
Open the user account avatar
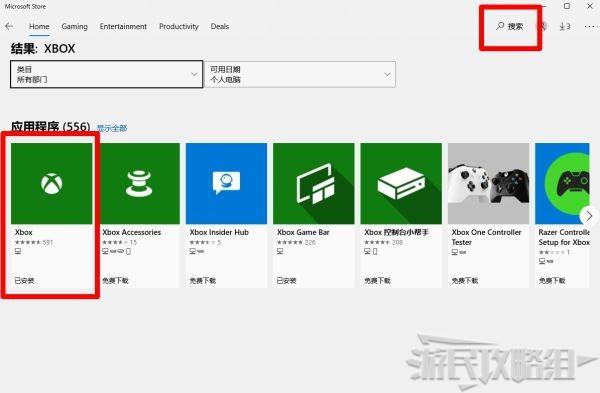point(543,26)
